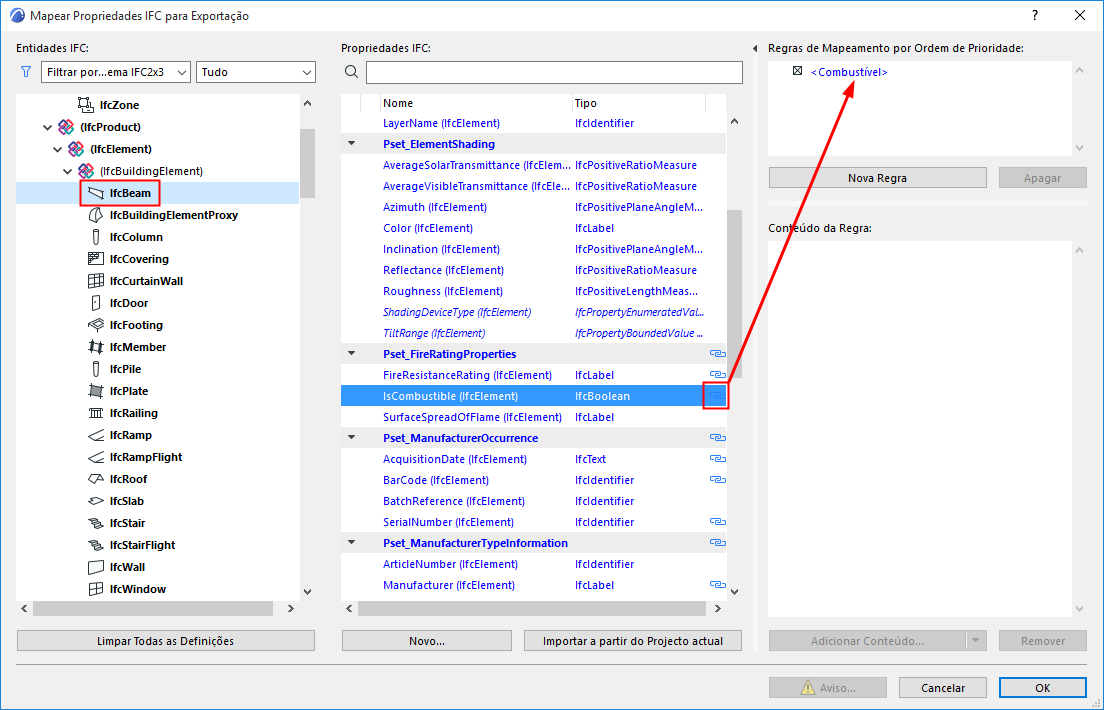Screen dimensions: 1104x710
Task: Select the IsCombustible (IfcElement) property row
Action: point(533,396)
